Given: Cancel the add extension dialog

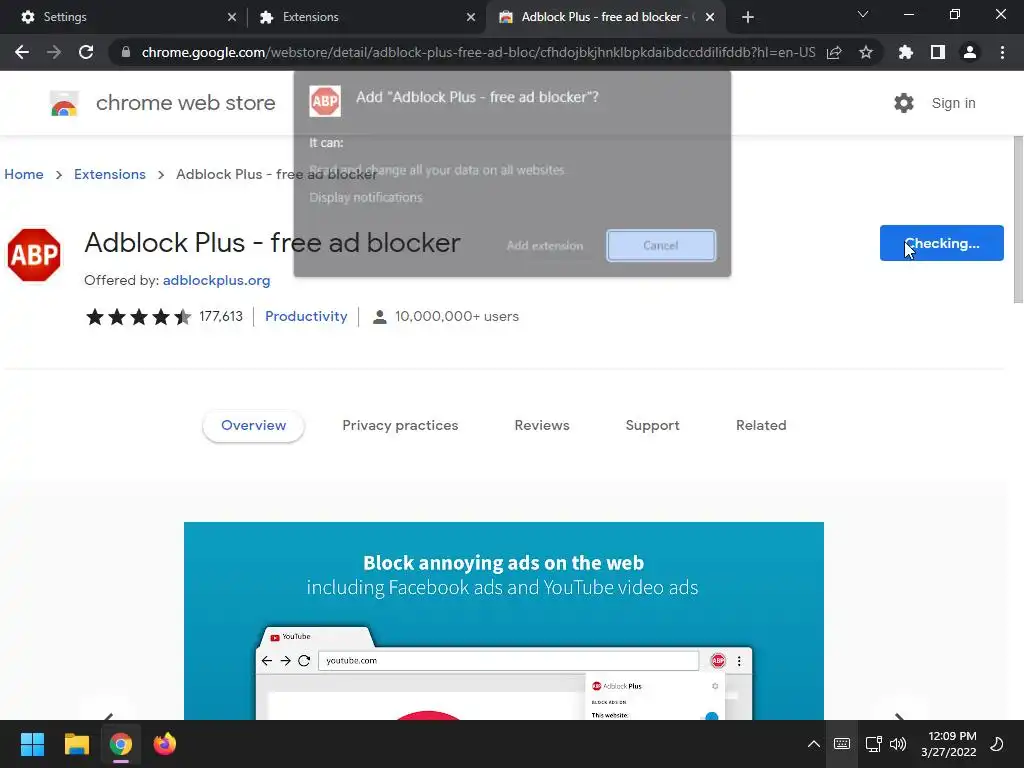Looking at the screenshot, I should tap(661, 246).
